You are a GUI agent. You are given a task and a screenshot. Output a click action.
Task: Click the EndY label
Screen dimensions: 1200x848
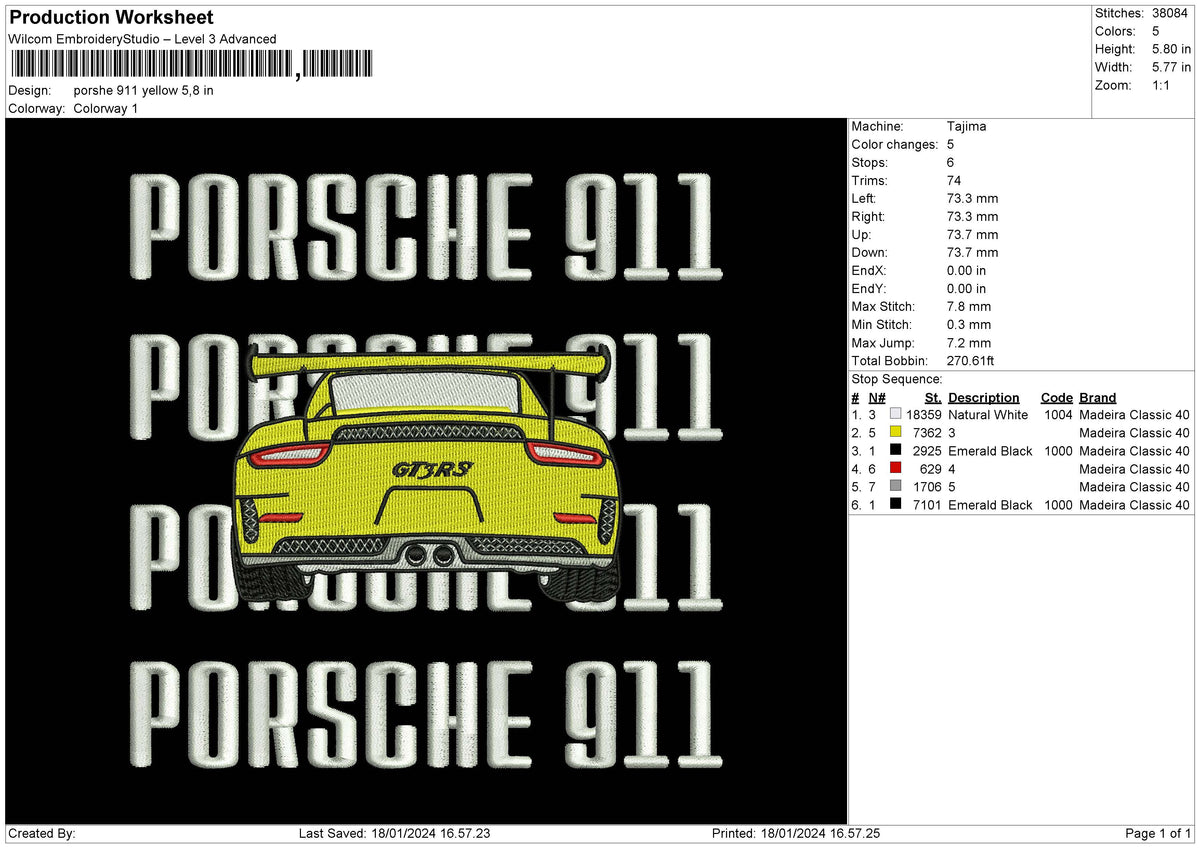869,289
